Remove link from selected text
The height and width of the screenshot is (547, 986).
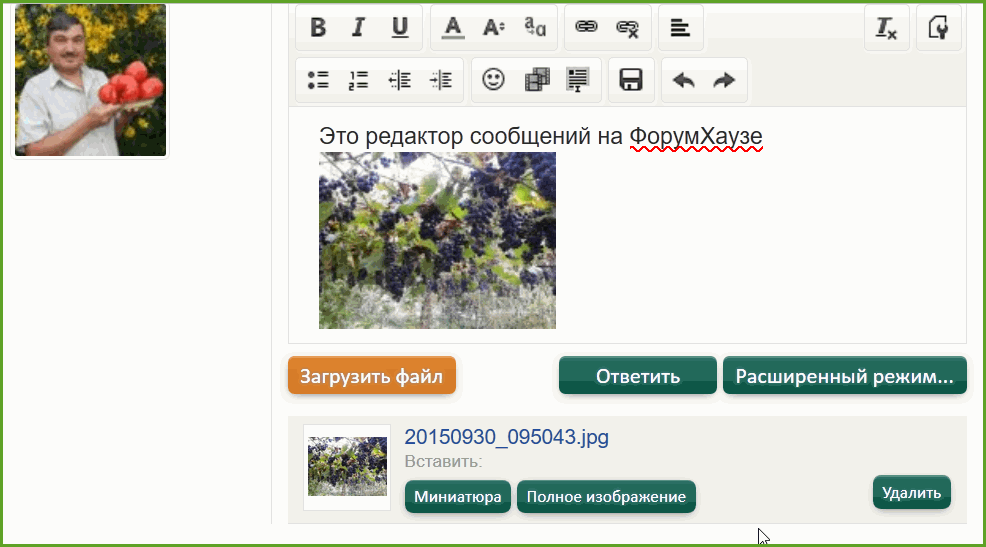tap(628, 28)
